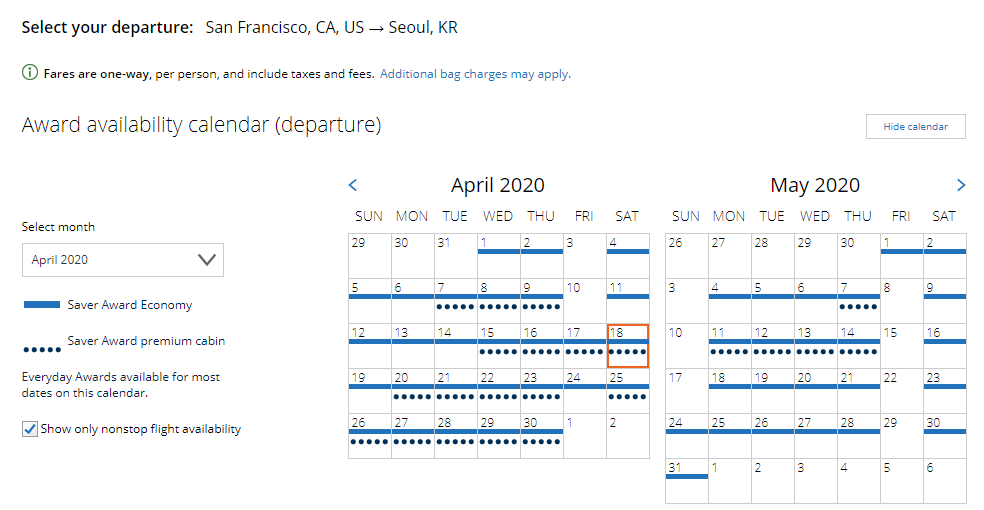Select April 18 highlighted date
The image size is (984, 510).
(x=628, y=346)
